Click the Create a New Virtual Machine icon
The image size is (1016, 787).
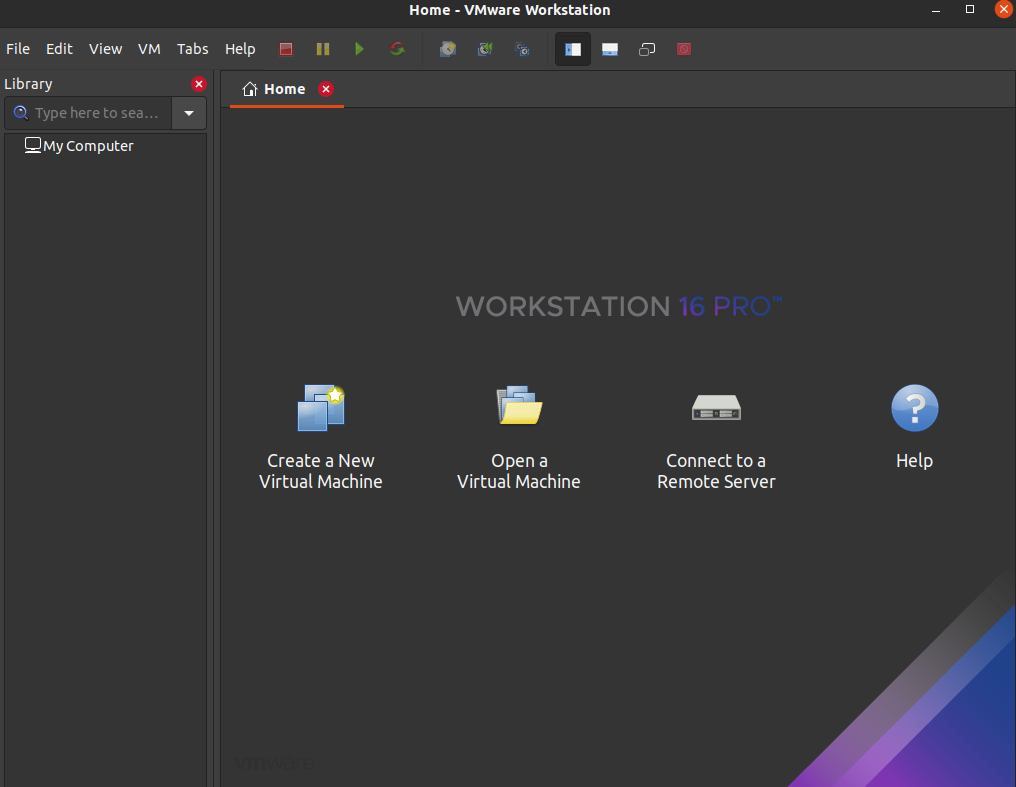click(321, 408)
